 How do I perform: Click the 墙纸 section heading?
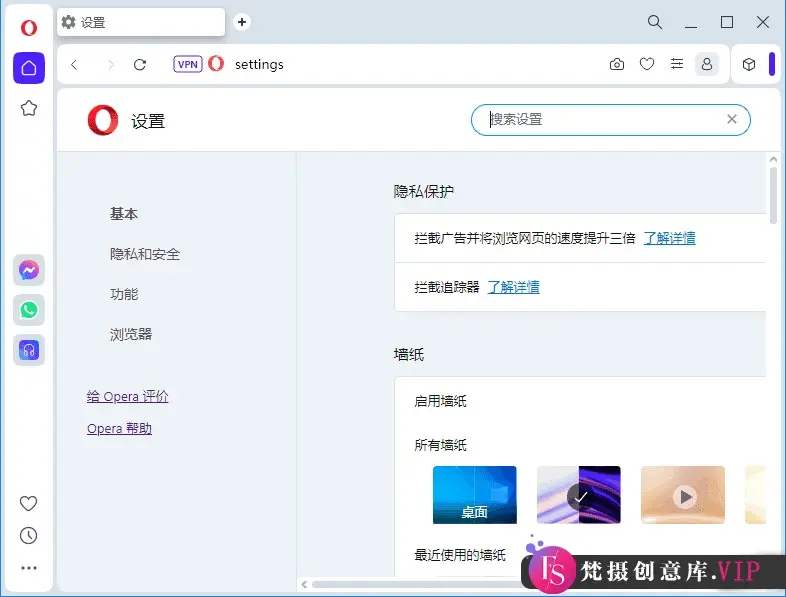pyautogui.click(x=409, y=354)
